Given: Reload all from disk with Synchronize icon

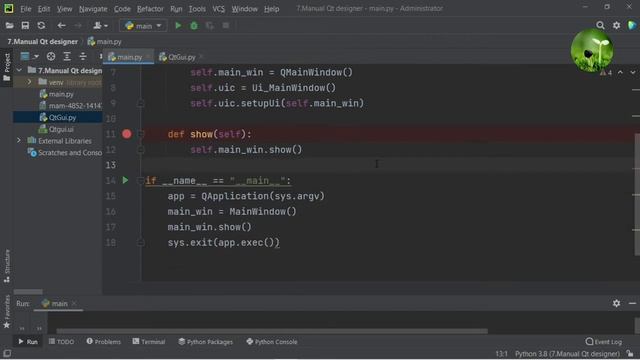Looking at the screenshot, I should click(x=41, y=26).
